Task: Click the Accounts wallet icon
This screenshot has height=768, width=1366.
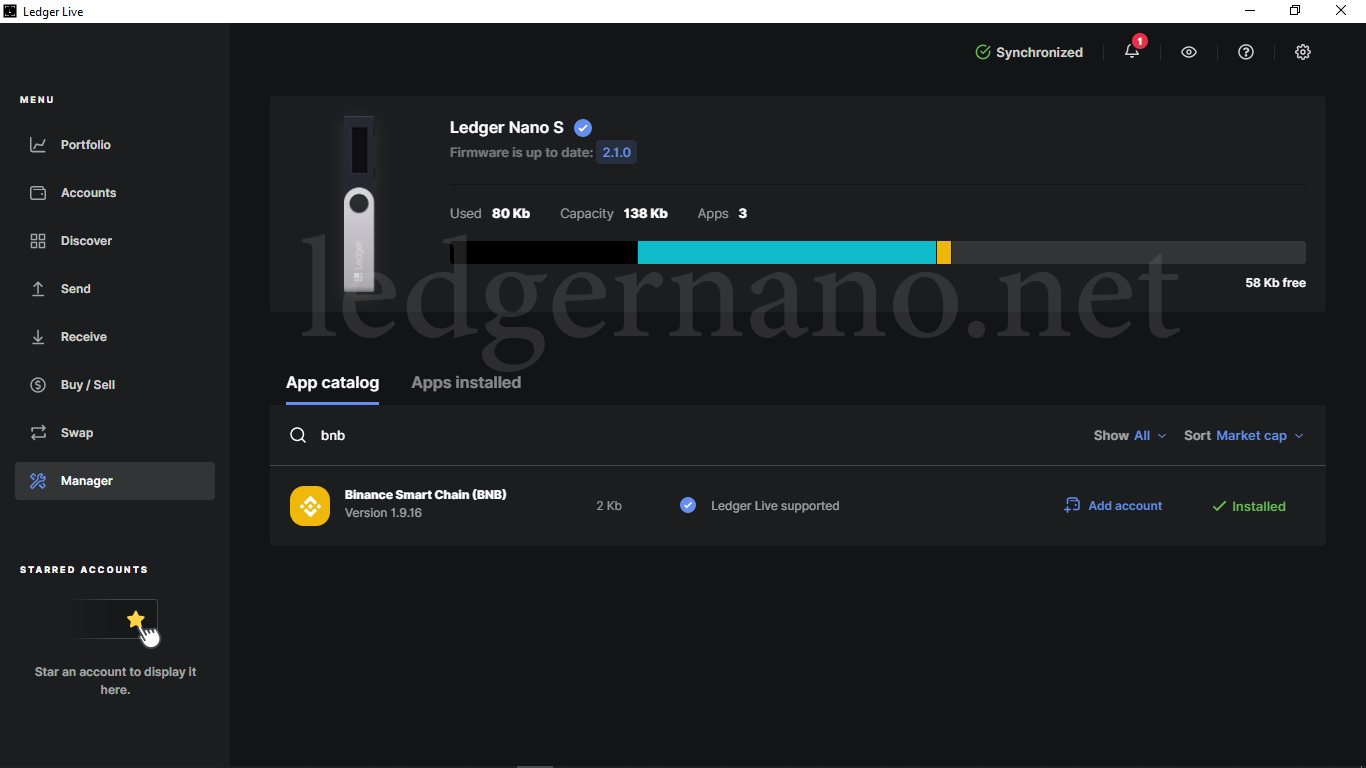Action: pos(38,193)
